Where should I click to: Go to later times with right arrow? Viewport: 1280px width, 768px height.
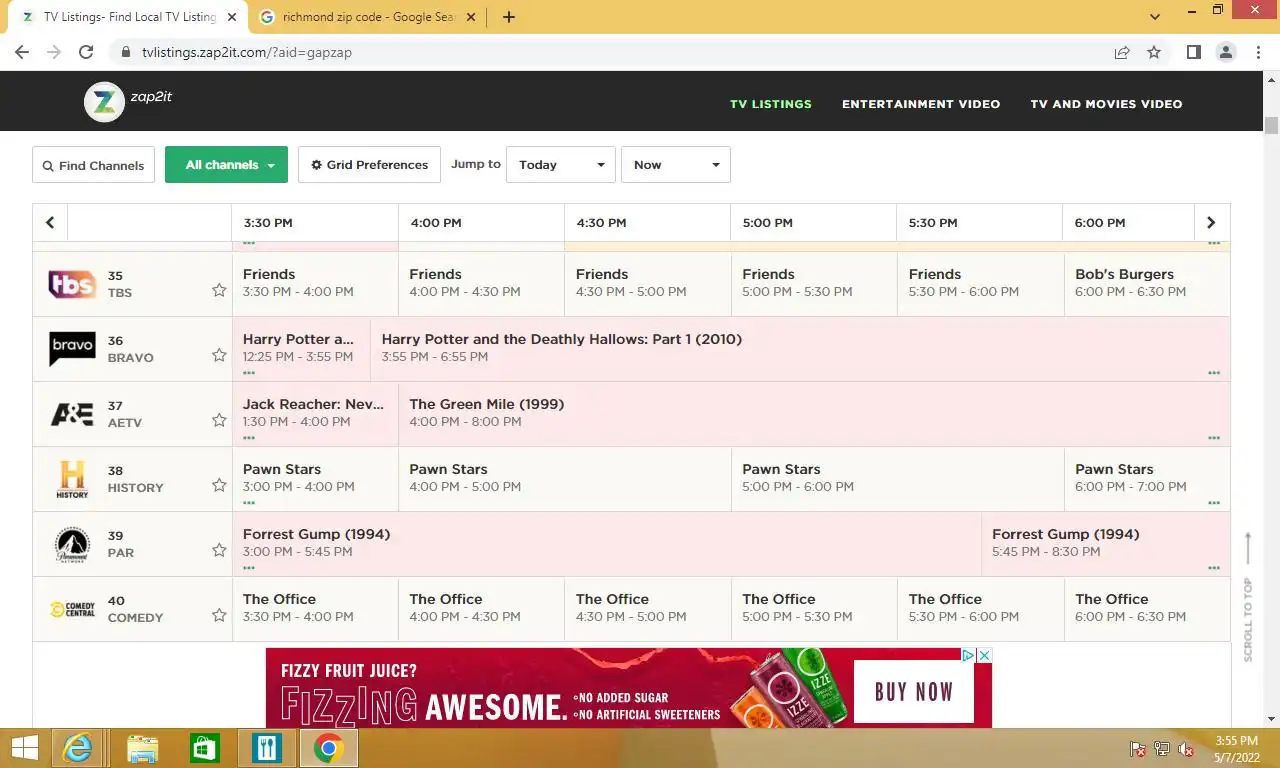coord(1211,223)
